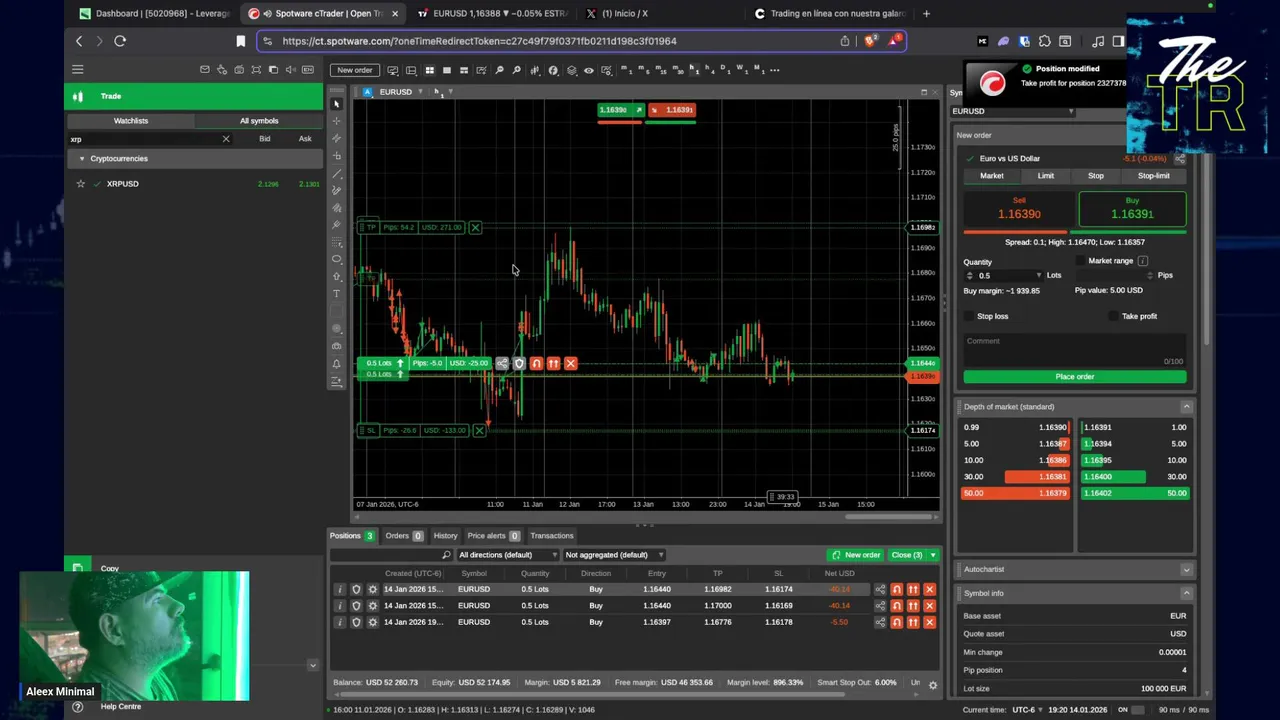Enable the Market range checkbox

[x=1080, y=261]
